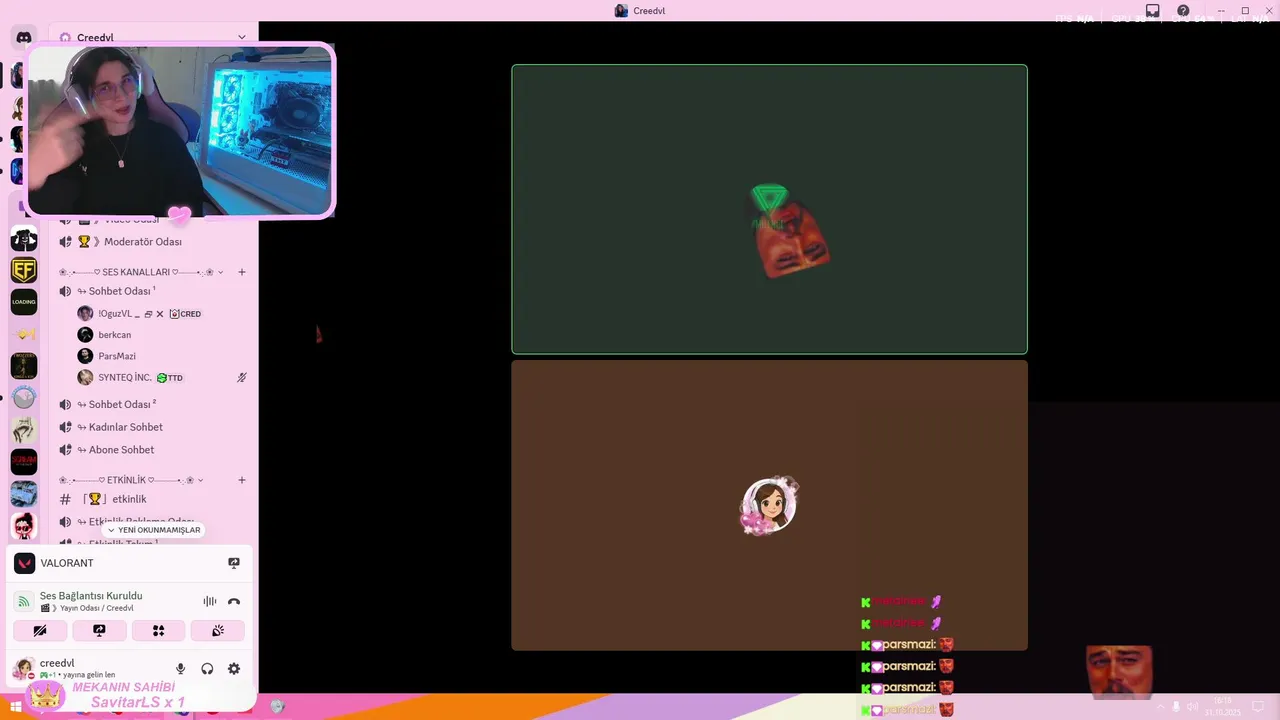This screenshot has width=1280, height=720.
Task: Open the EF server icon
Action: coord(24,270)
